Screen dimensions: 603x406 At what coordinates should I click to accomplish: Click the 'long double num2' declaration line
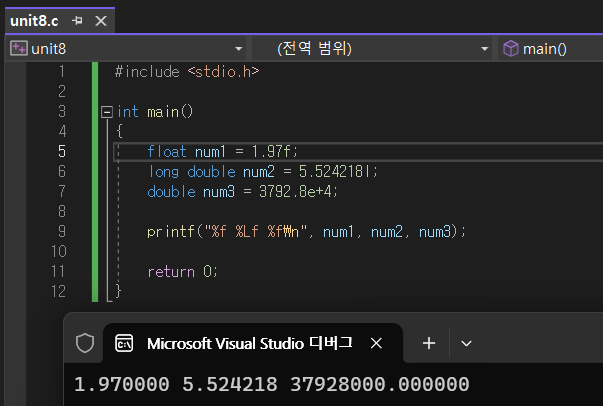(x=263, y=171)
